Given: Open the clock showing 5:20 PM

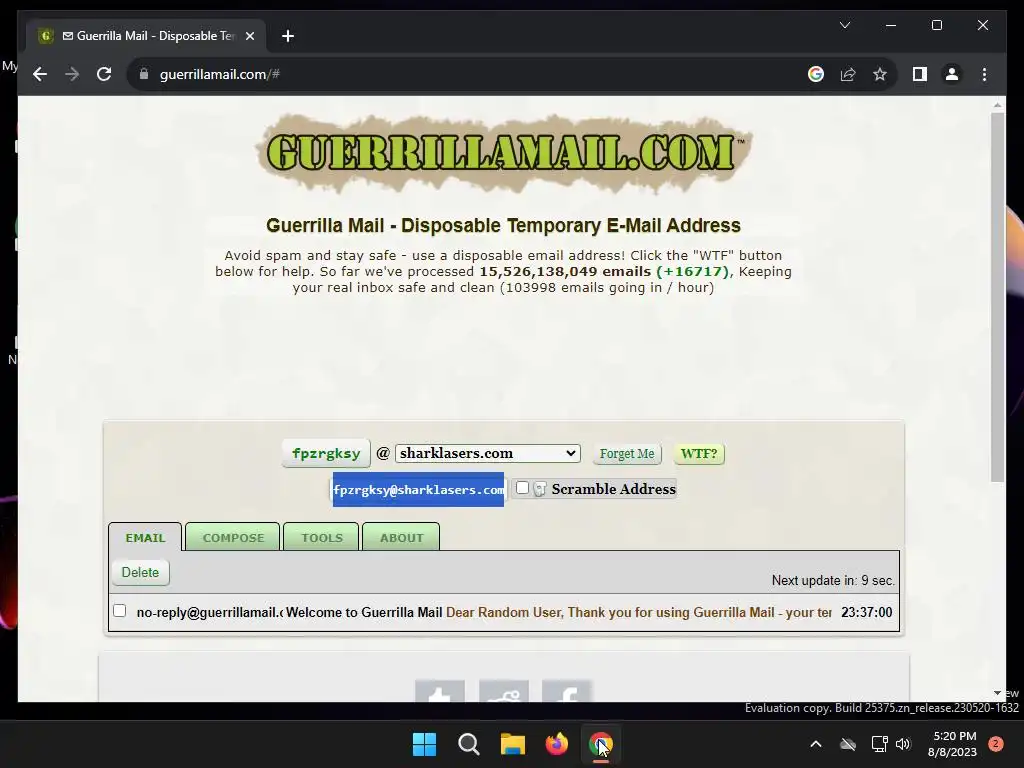Looking at the screenshot, I should (x=953, y=744).
